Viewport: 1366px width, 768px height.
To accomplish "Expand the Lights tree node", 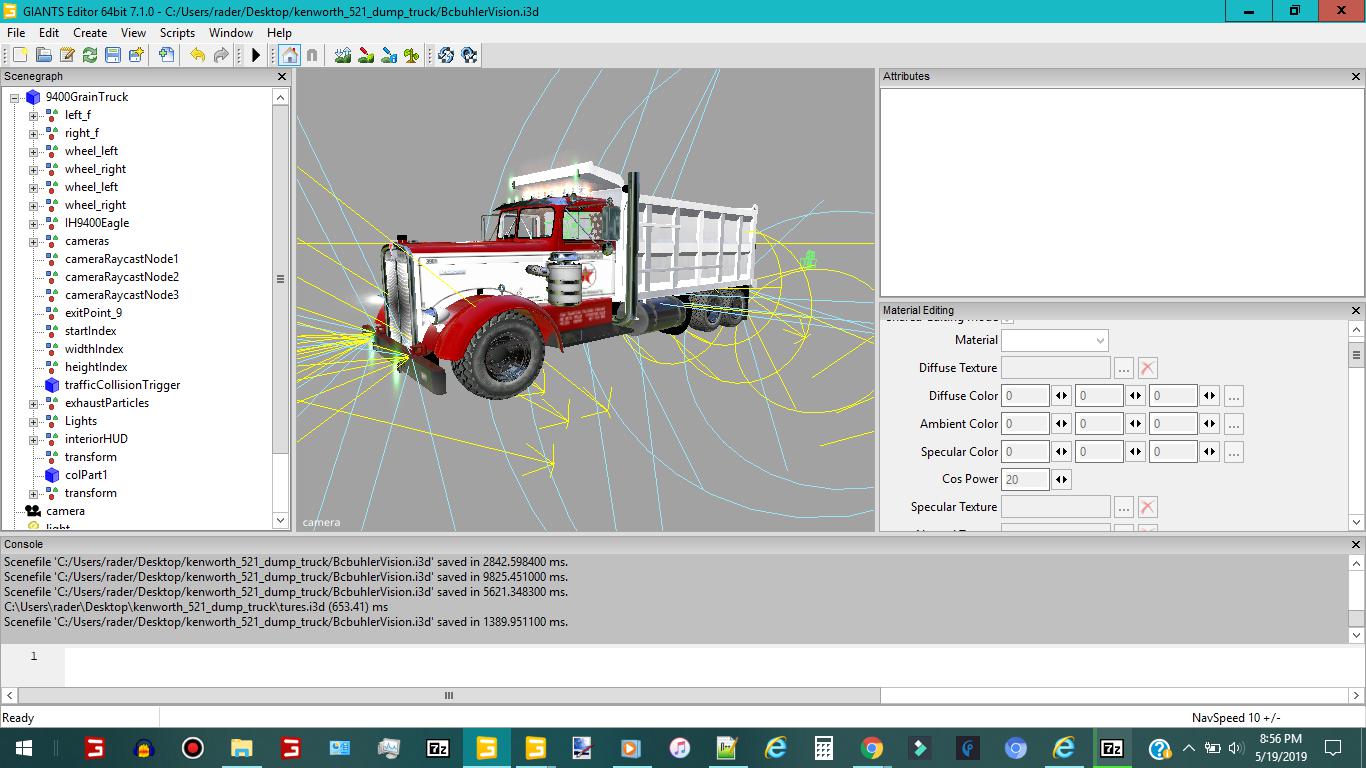I will 33,422.
